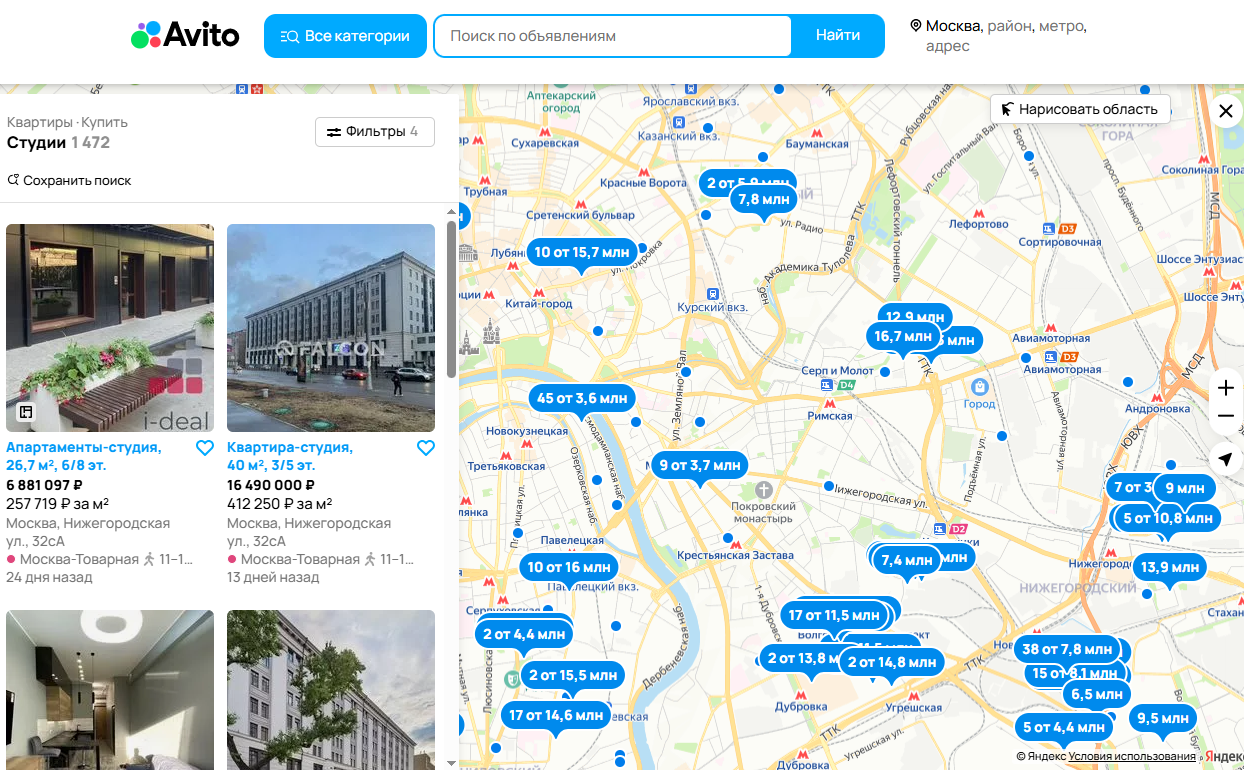Screen dimensions: 1244x770
Task: Click Покровский монастырь map icon
Action: click(x=764, y=490)
